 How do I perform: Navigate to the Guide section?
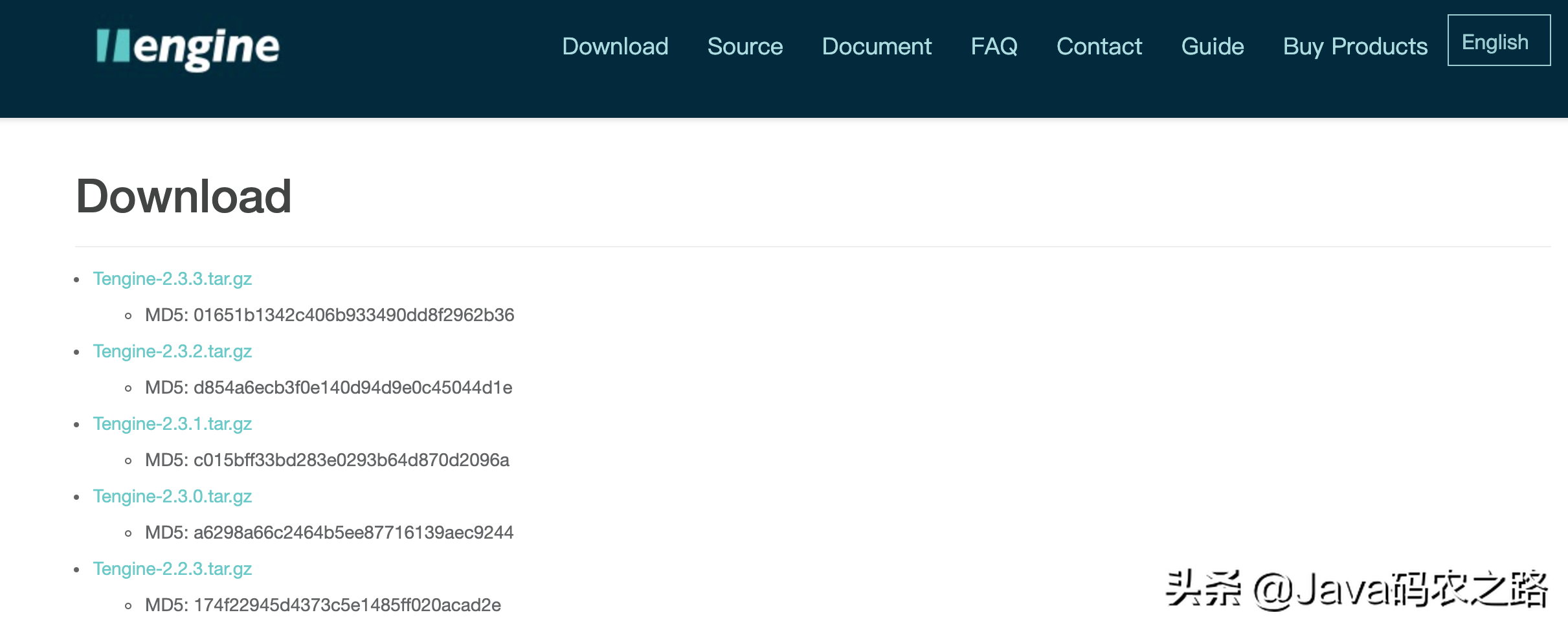click(1212, 47)
